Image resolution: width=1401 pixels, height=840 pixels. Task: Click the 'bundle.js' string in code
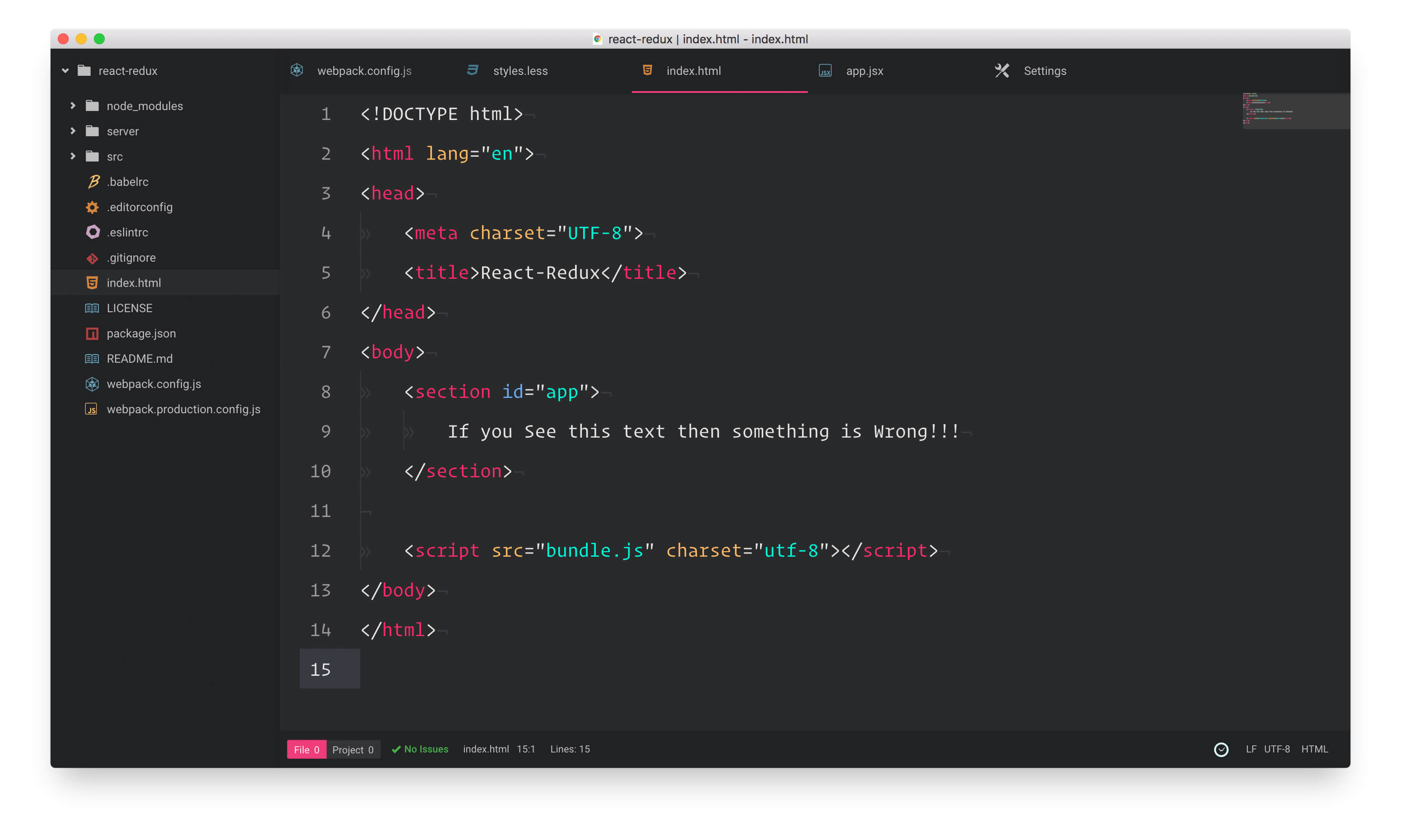pos(594,550)
